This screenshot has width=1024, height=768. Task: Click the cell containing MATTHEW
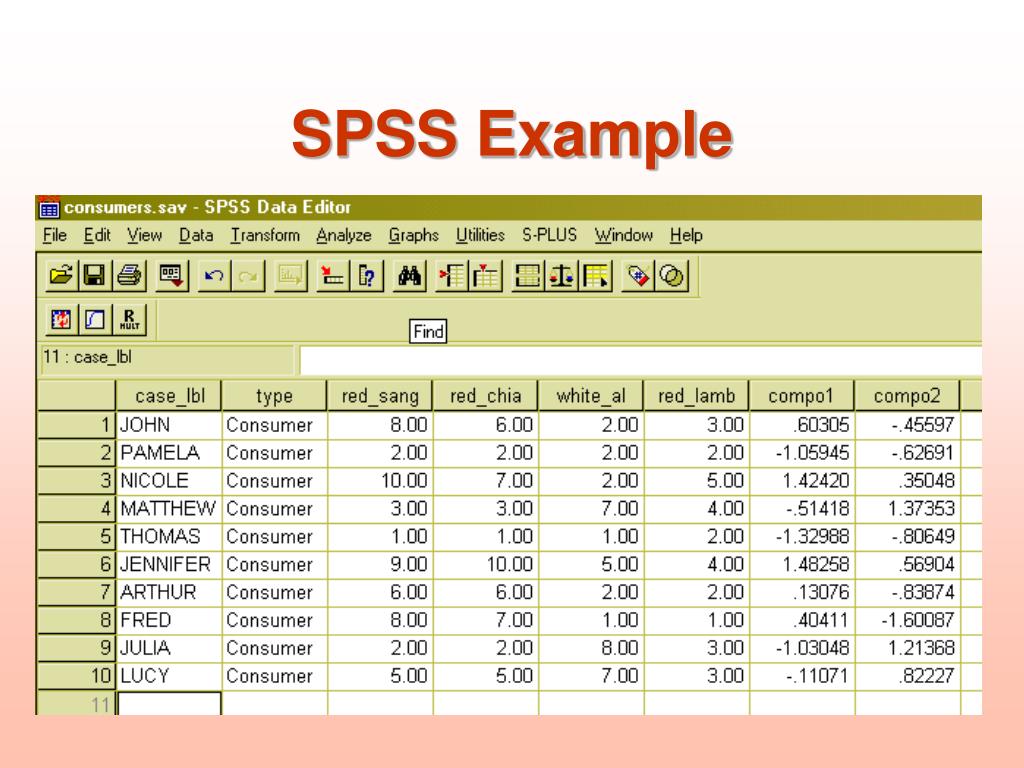click(x=169, y=508)
